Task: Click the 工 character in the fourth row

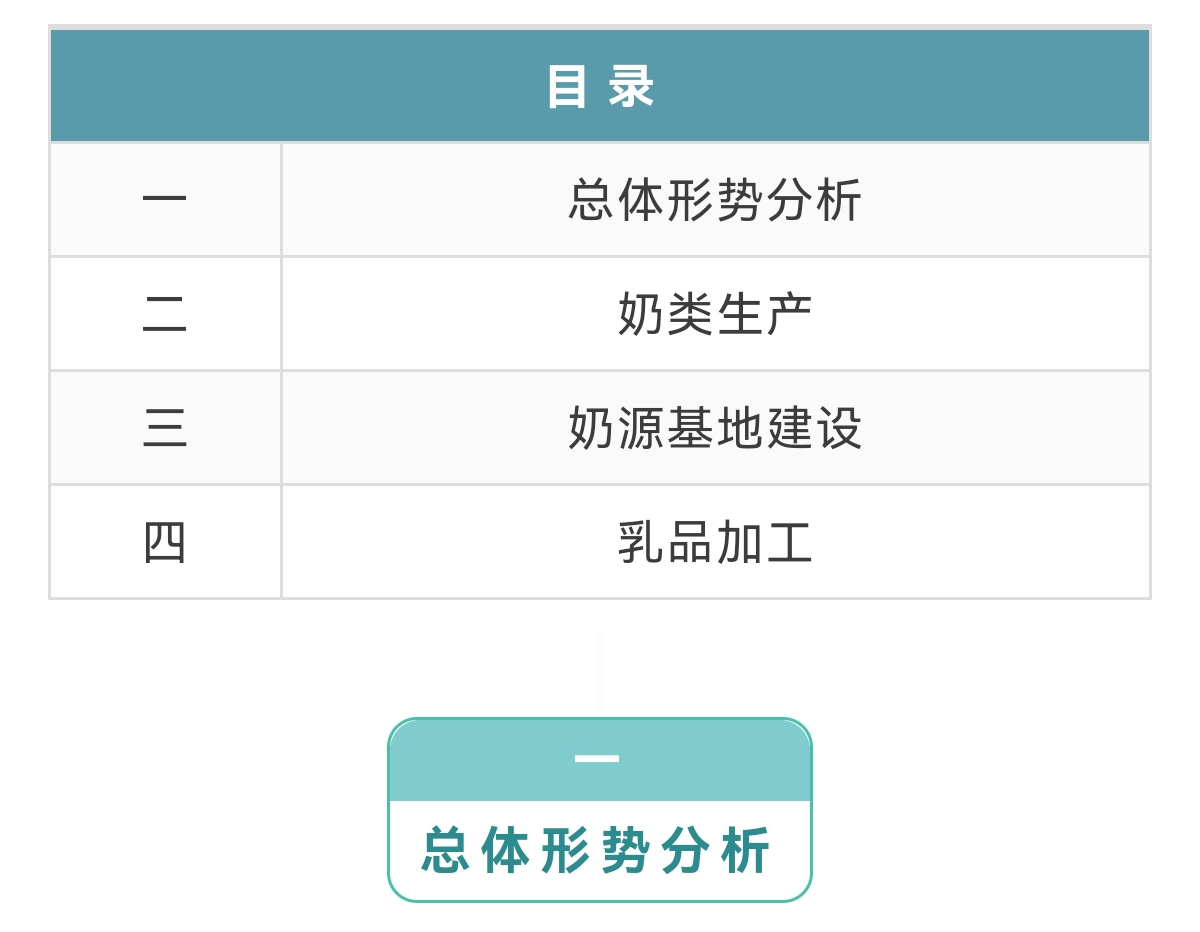Action: 789,542
